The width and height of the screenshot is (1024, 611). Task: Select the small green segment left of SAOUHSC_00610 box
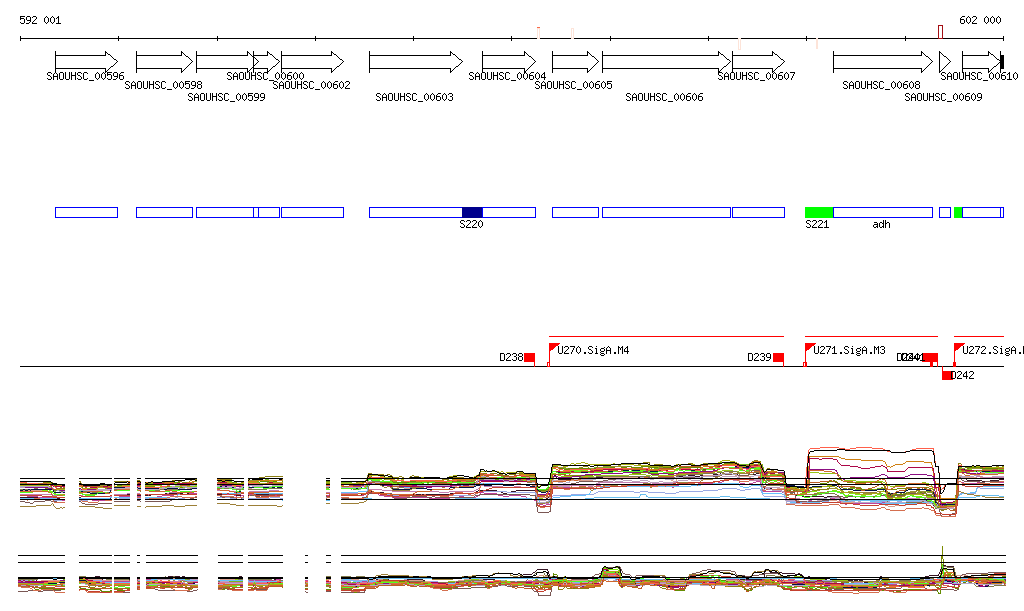click(x=958, y=212)
